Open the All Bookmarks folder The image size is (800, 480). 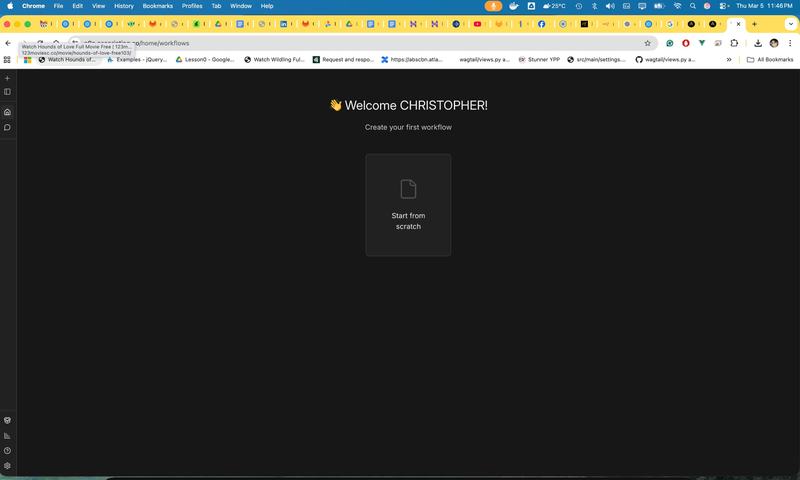pos(770,60)
